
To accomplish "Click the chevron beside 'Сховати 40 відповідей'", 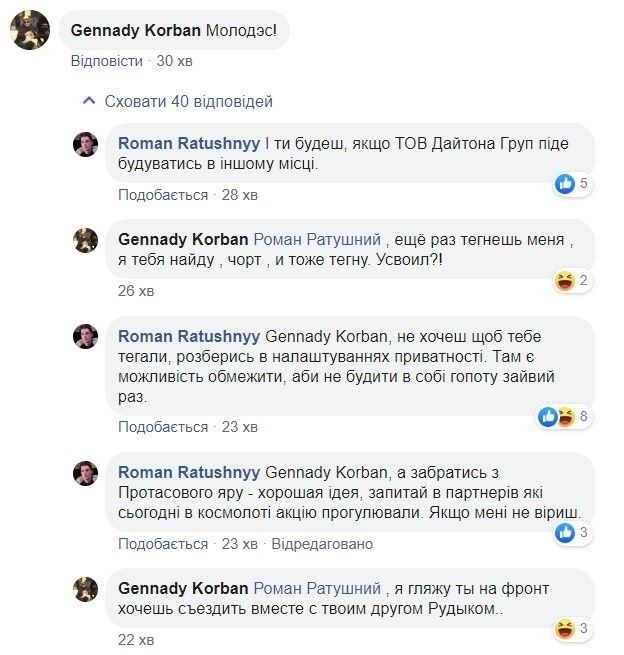I will (x=89, y=101).
